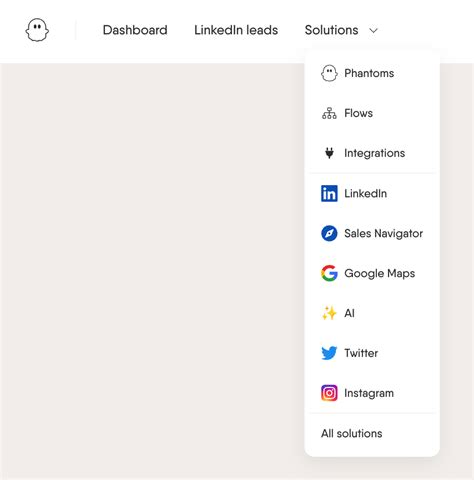This screenshot has width=474, height=480.
Task: Click the LinkedIn logo icon
Action: pos(329,193)
